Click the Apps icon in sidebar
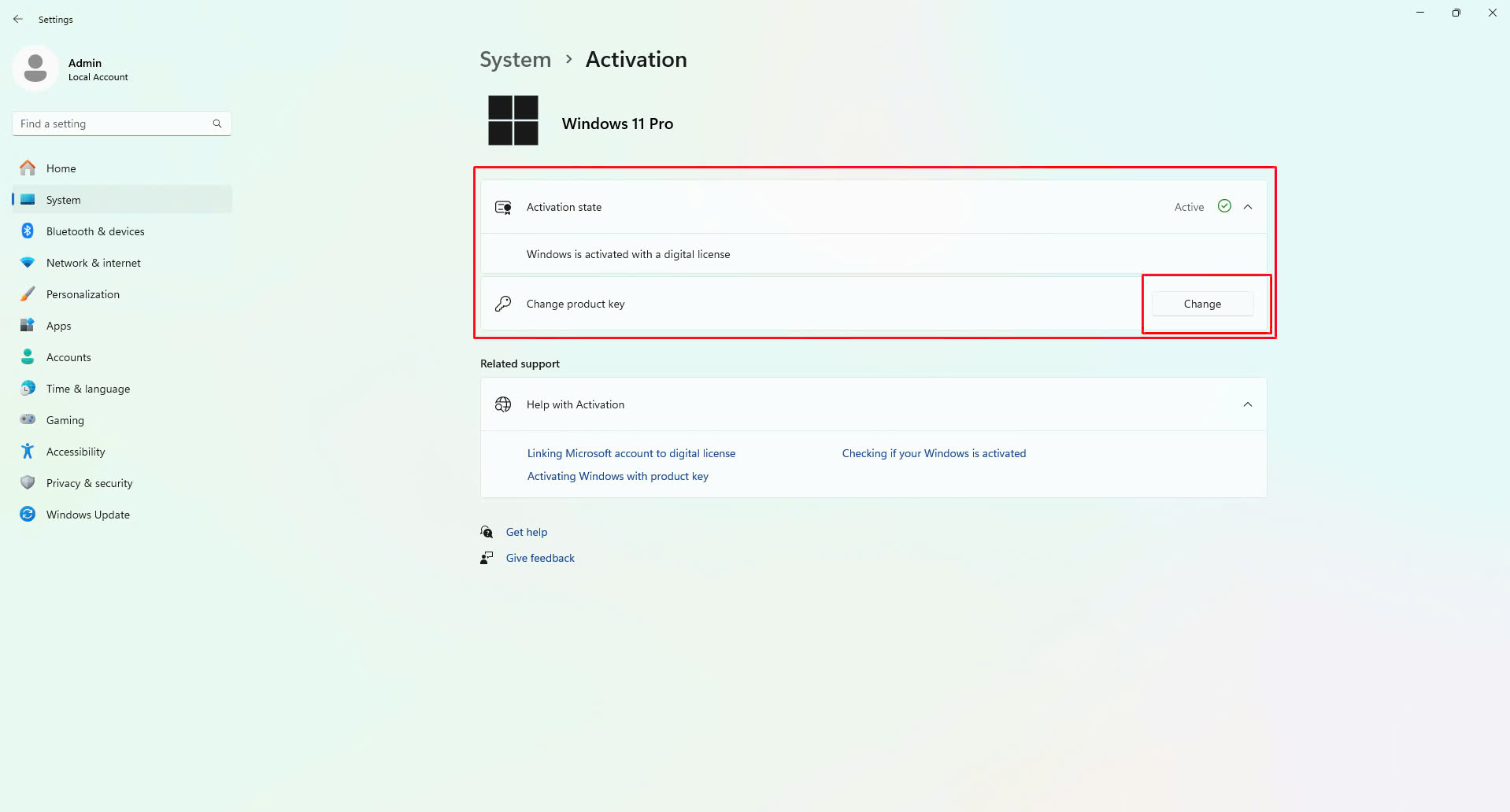 [28, 325]
